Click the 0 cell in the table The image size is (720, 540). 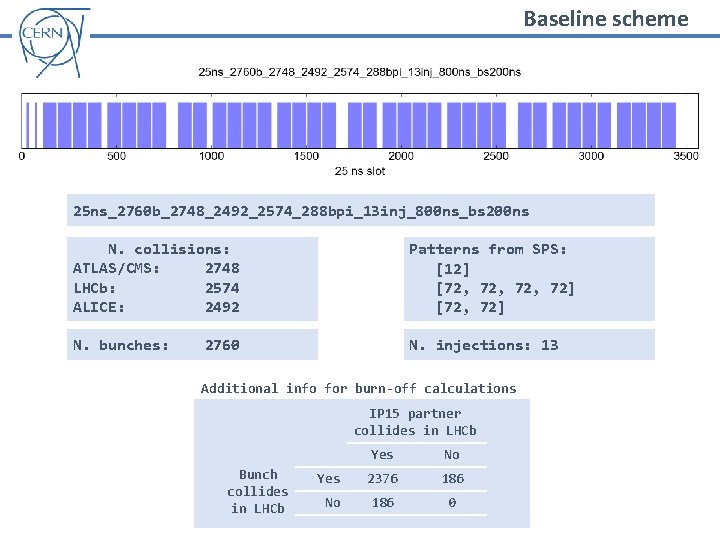point(452,503)
